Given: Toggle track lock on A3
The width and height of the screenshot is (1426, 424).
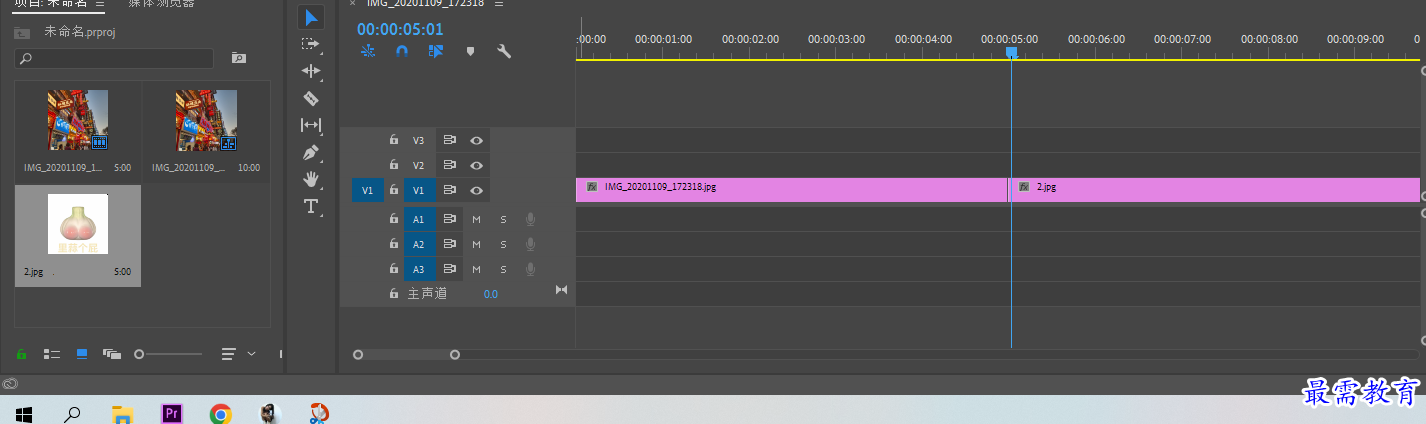Looking at the screenshot, I should 394,269.
